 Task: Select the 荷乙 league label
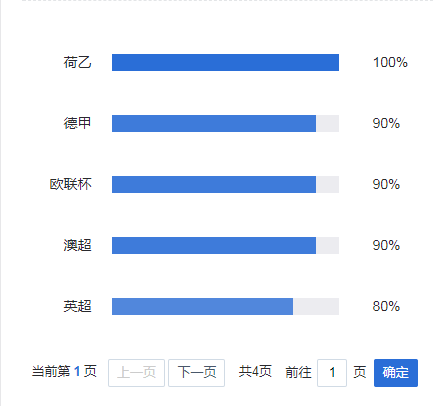pos(77,62)
